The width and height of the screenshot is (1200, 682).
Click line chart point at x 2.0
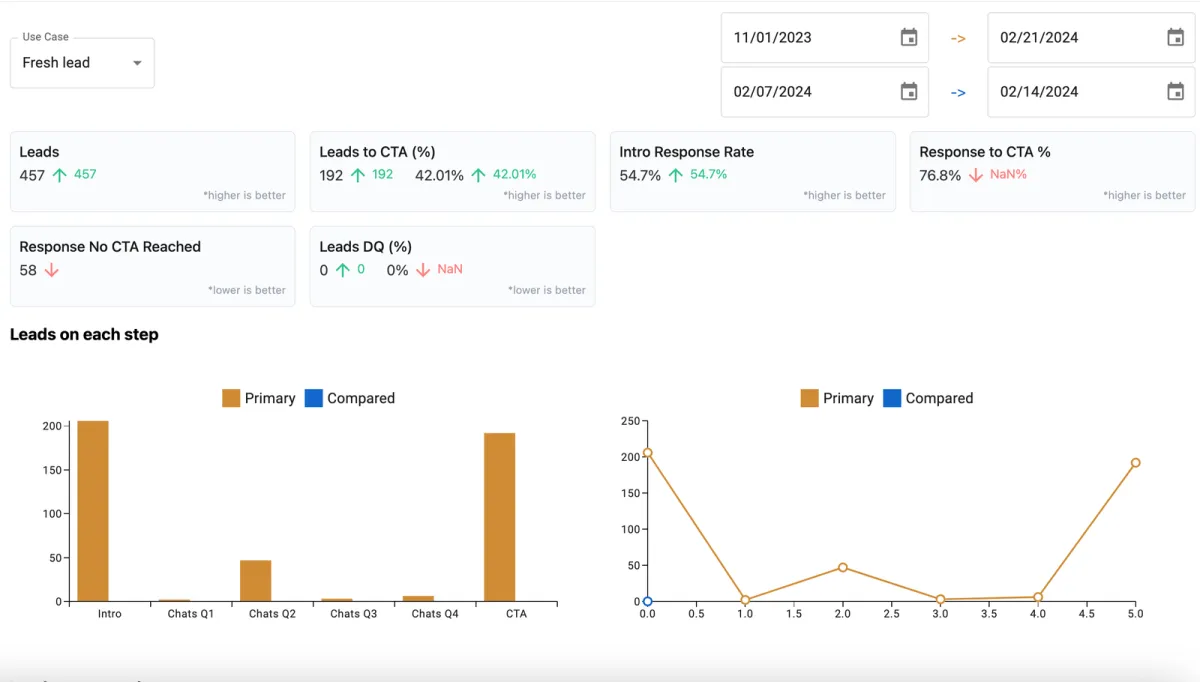(843, 567)
